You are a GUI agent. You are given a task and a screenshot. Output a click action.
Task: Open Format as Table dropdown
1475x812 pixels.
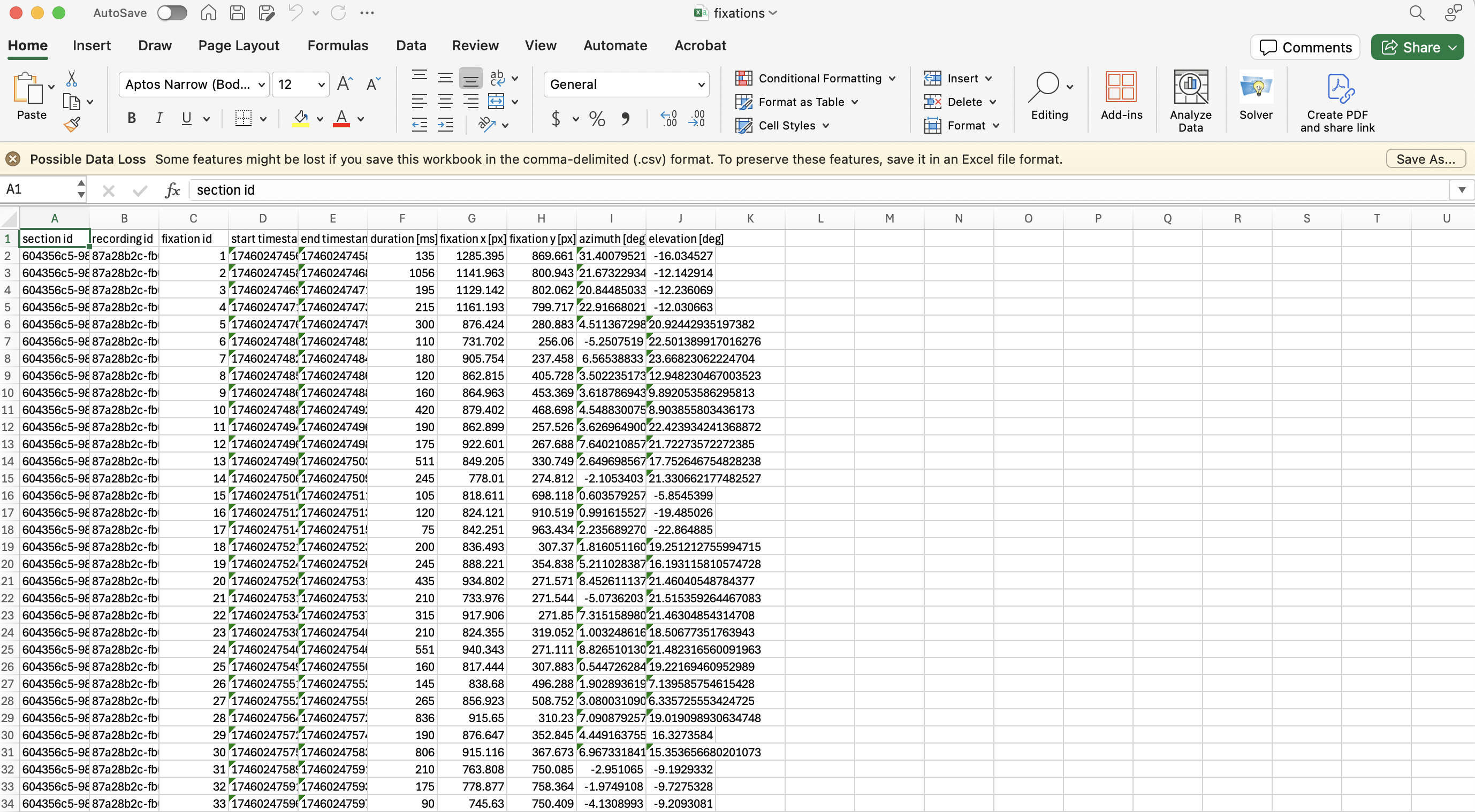click(797, 102)
